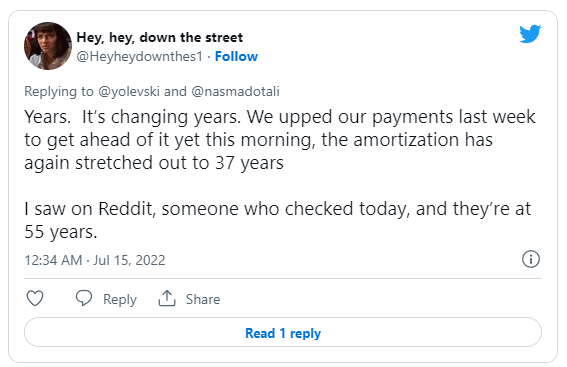567x367 pixels.
Task: Open the 'Hey, hey, down the street' display name
Action: coord(159,37)
